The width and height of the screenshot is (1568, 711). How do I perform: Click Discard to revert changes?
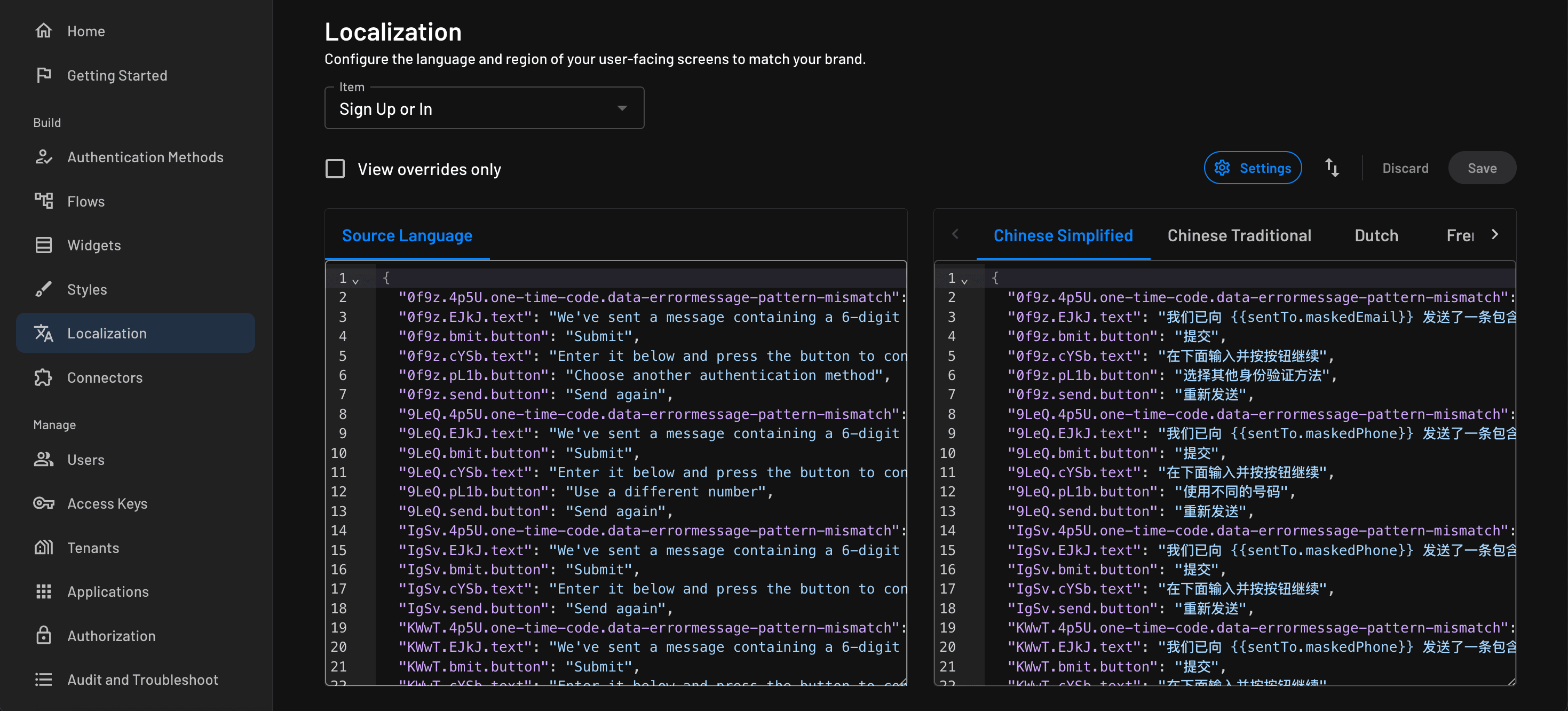[x=1405, y=168]
